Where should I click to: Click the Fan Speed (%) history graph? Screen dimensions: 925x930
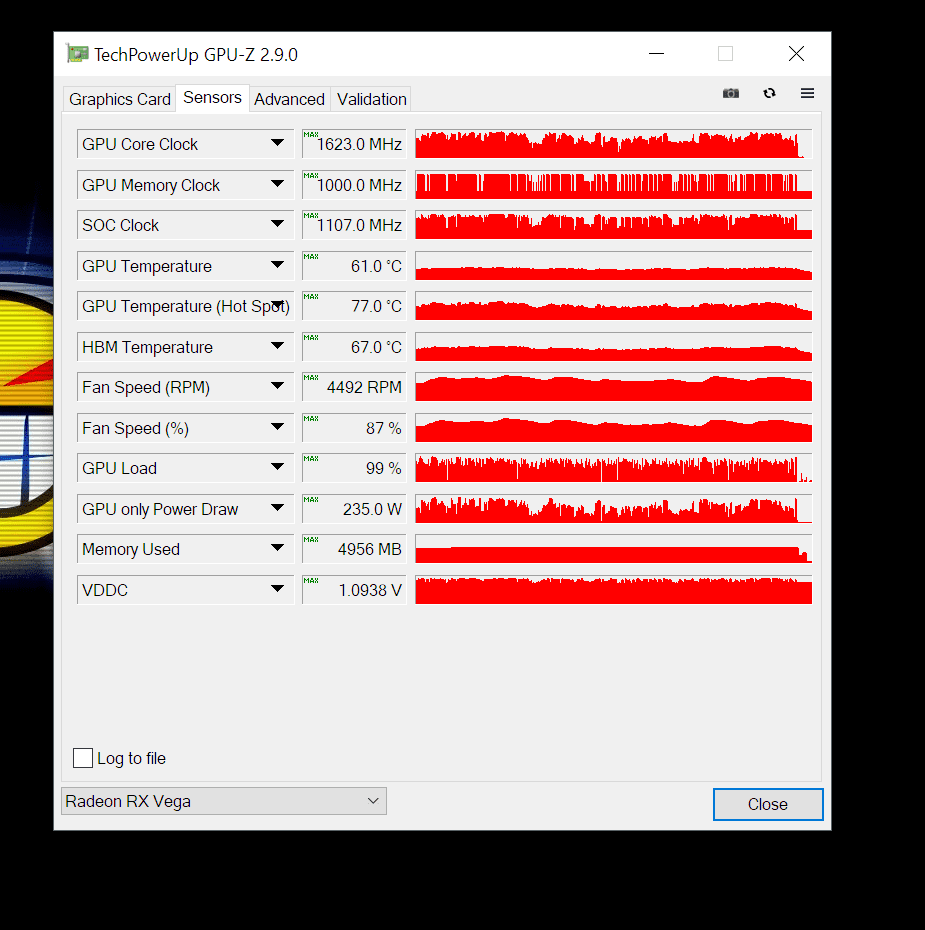[614, 428]
